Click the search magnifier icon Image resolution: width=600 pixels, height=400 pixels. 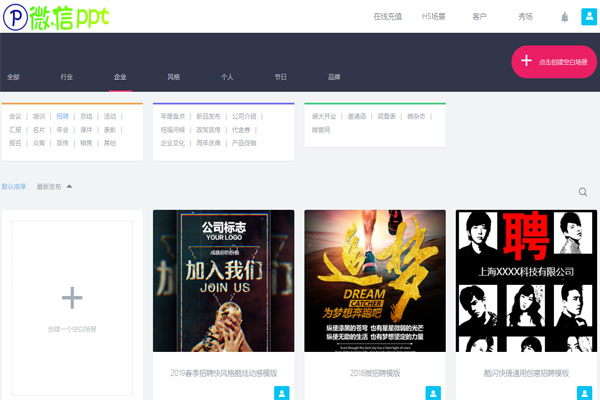pos(583,192)
